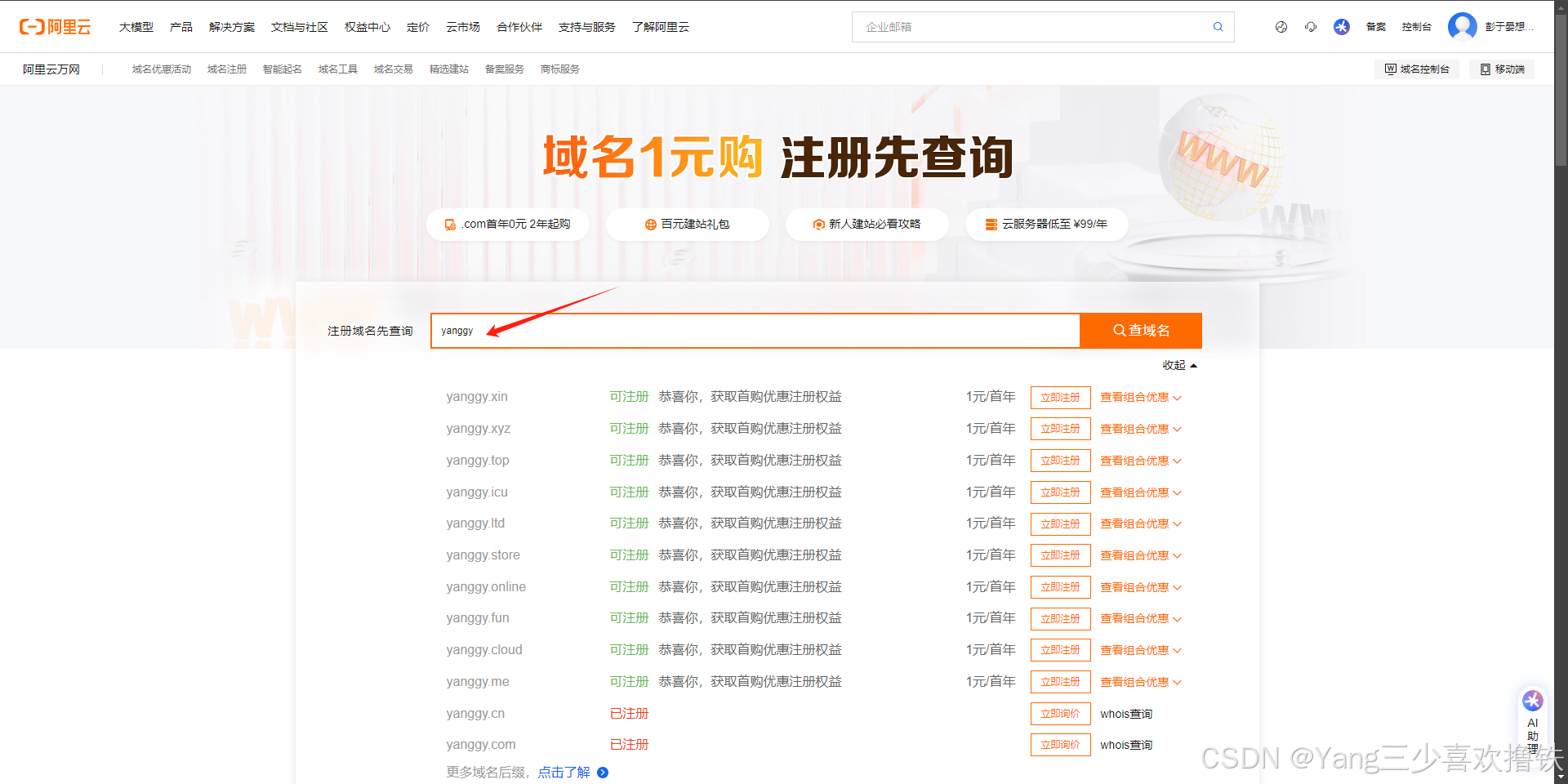Open the 合作伙伴 menu
The height and width of the screenshot is (784, 1568).
(x=519, y=27)
